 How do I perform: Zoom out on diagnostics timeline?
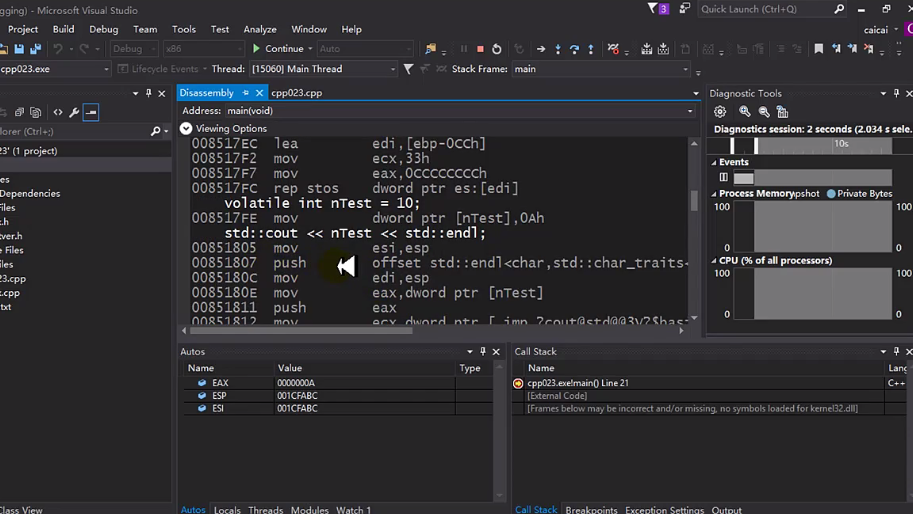[764, 111]
